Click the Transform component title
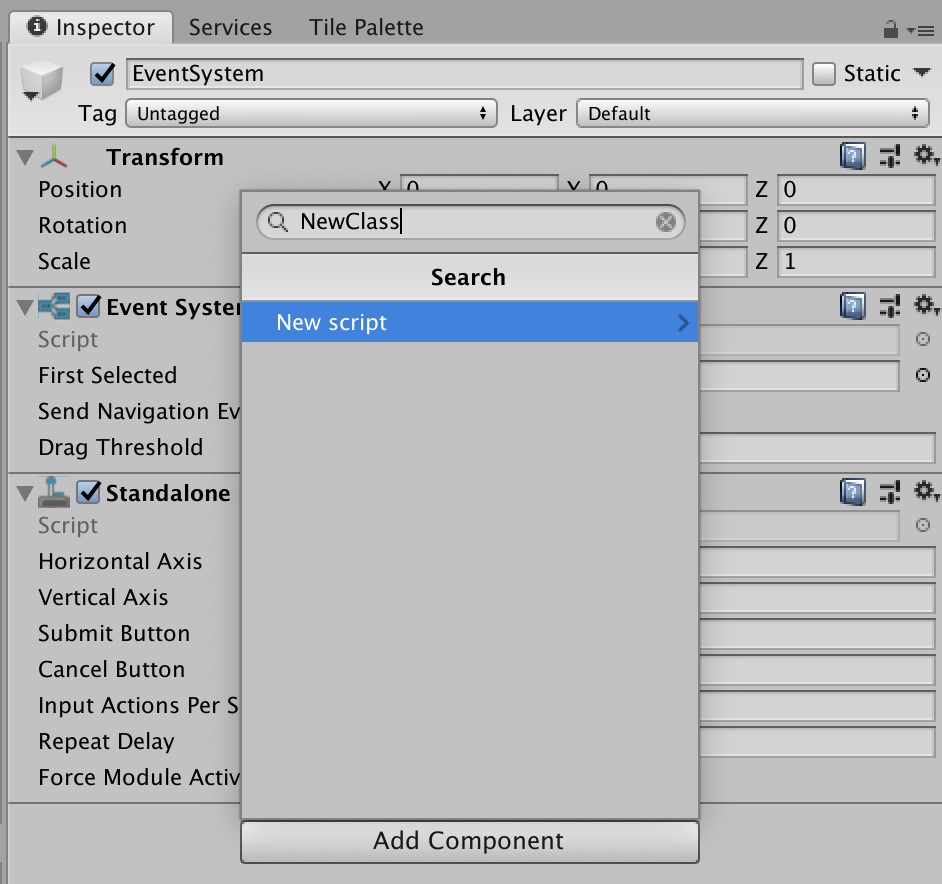 (165, 157)
